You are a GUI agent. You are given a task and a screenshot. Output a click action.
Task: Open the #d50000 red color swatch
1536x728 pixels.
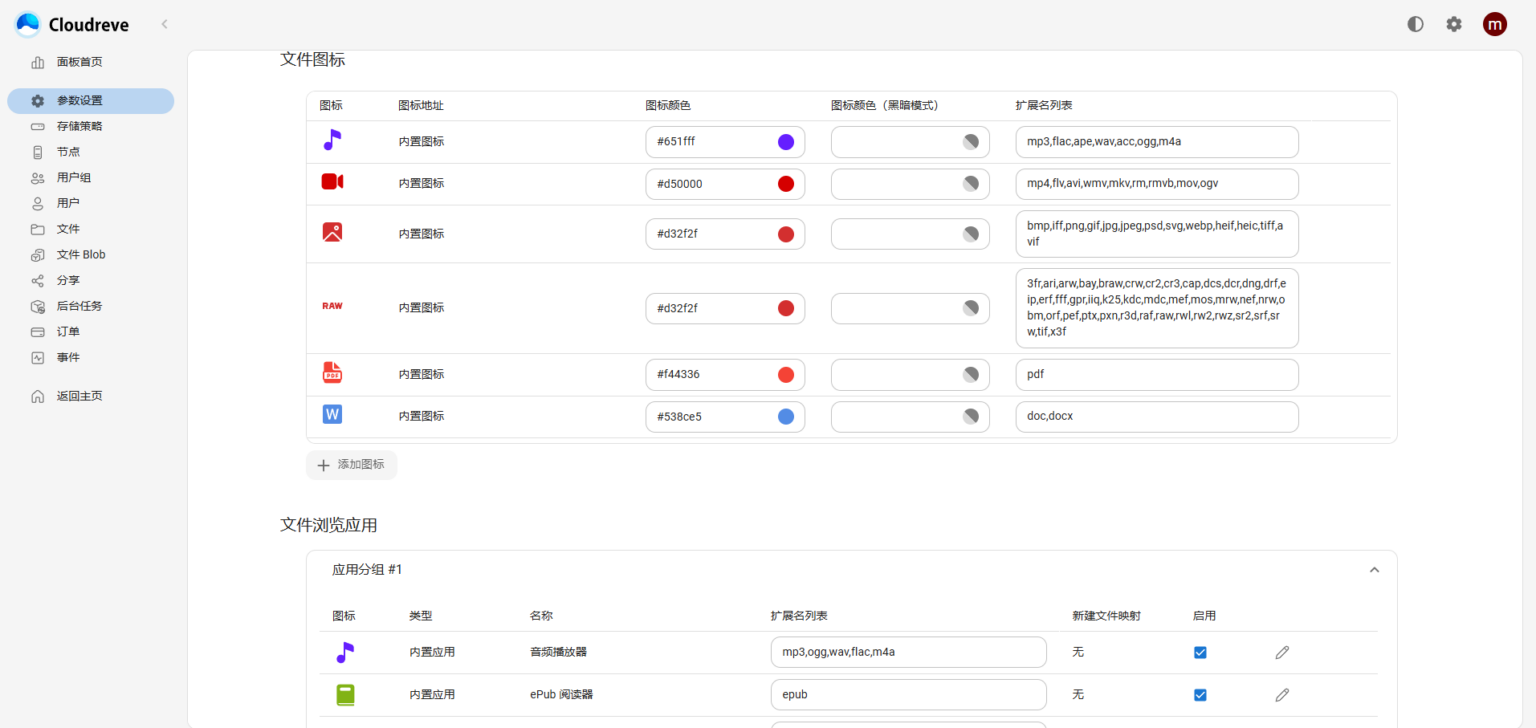click(x=786, y=184)
